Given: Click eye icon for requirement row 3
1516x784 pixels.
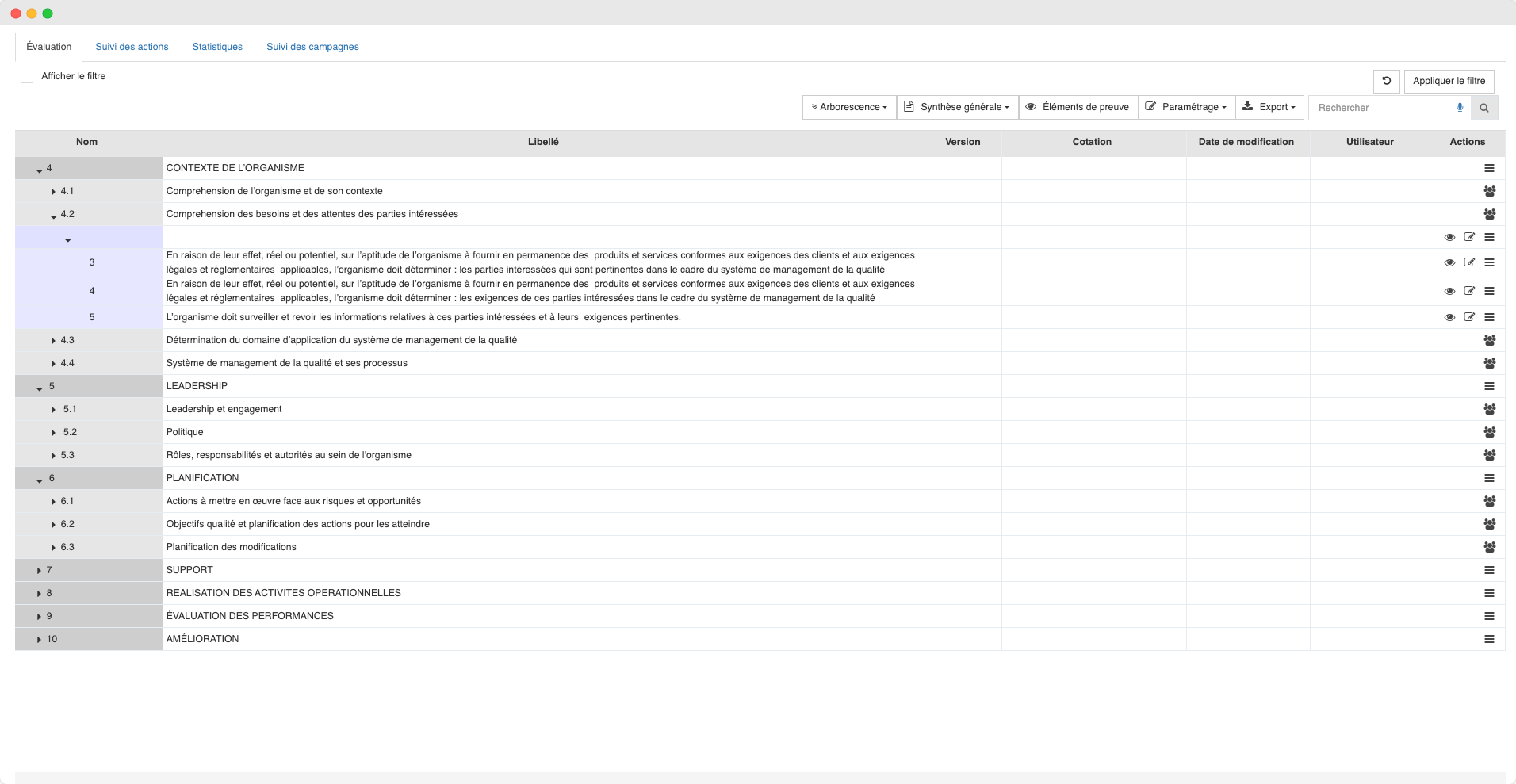Looking at the screenshot, I should click(1449, 262).
